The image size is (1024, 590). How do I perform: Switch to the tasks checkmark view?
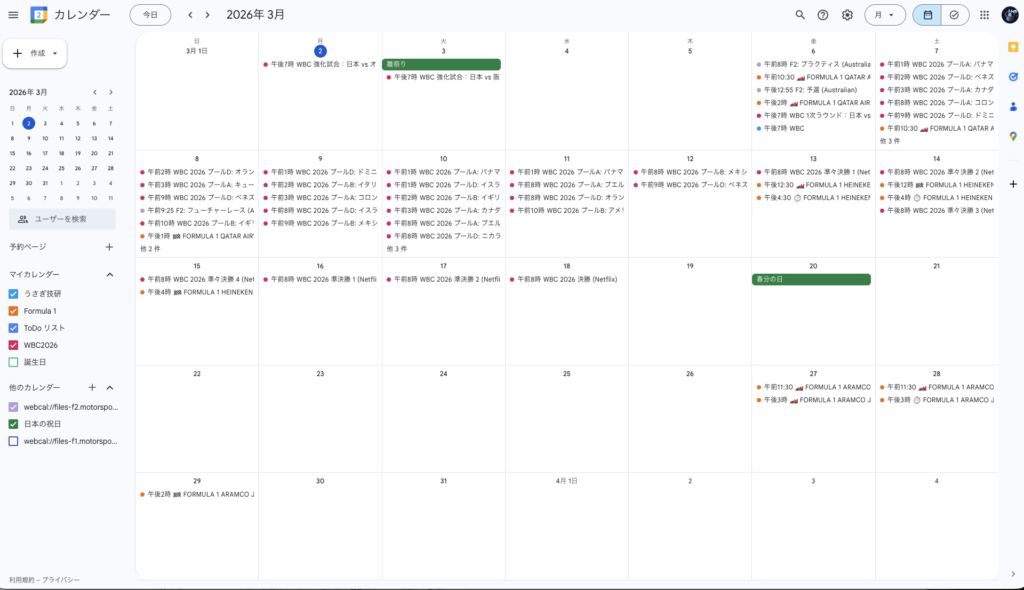pyautogui.click(x=954, y=15)
